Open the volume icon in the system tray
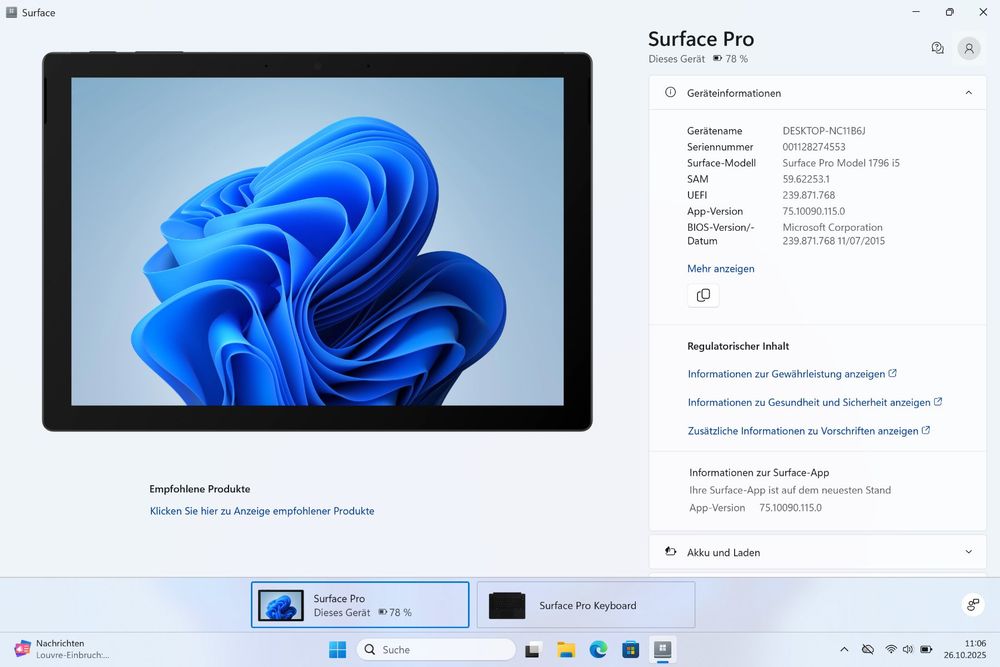Viewport: 1000px width, 667px height. 908,649
